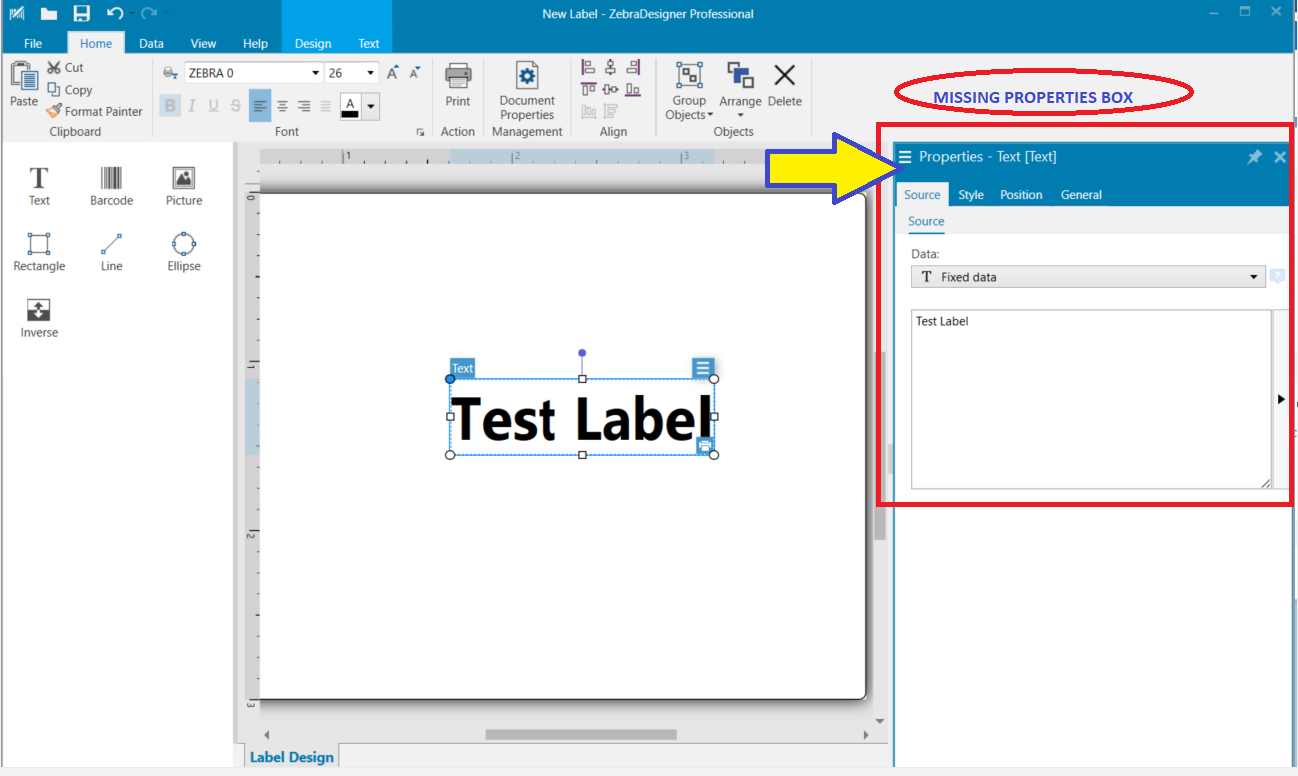The image size is (1298, 776).
Task: Switch to the General tab in Properties
Action: click(1081, 195)
